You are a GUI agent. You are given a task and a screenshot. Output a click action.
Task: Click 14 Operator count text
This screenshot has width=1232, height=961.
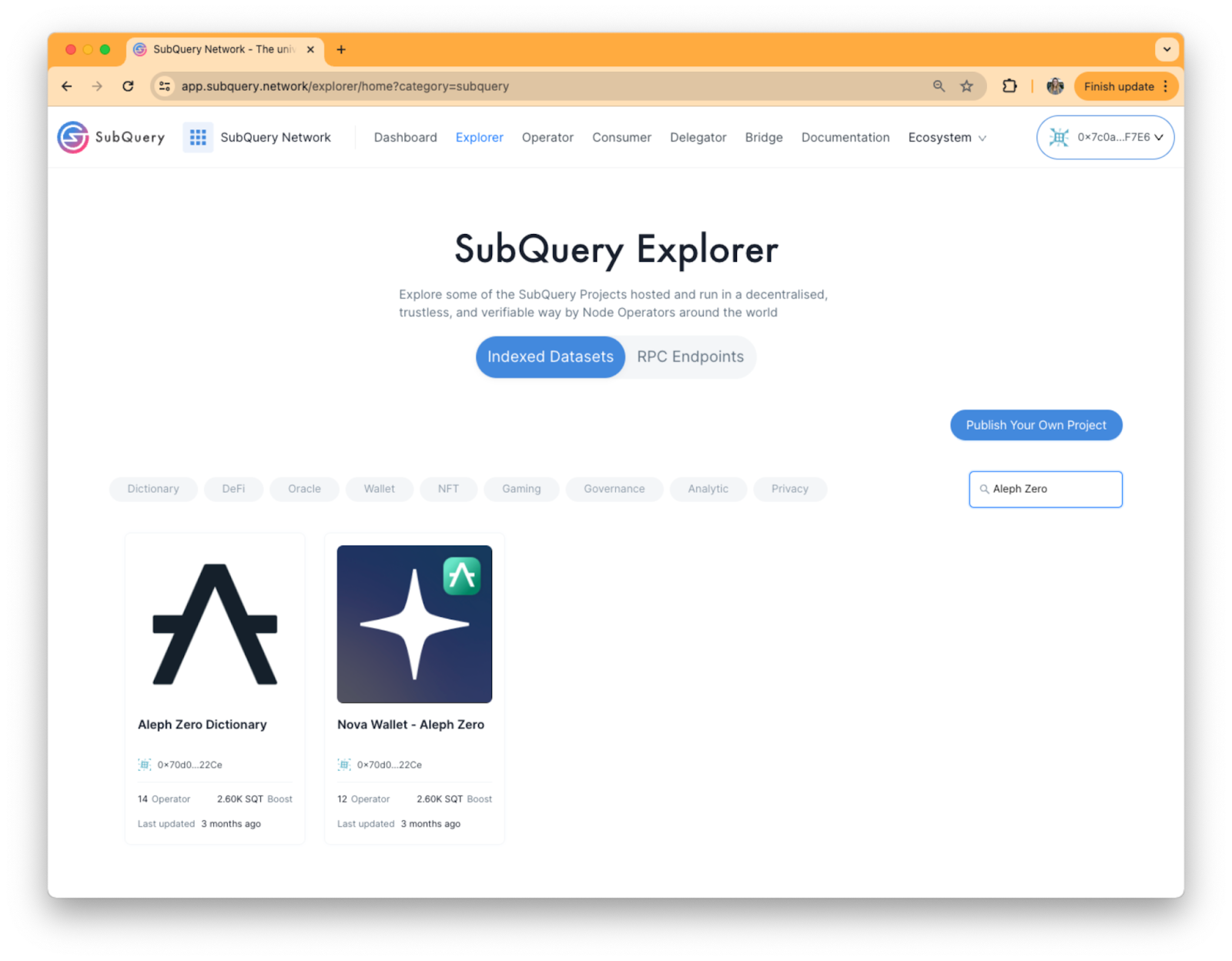point(164,799)
